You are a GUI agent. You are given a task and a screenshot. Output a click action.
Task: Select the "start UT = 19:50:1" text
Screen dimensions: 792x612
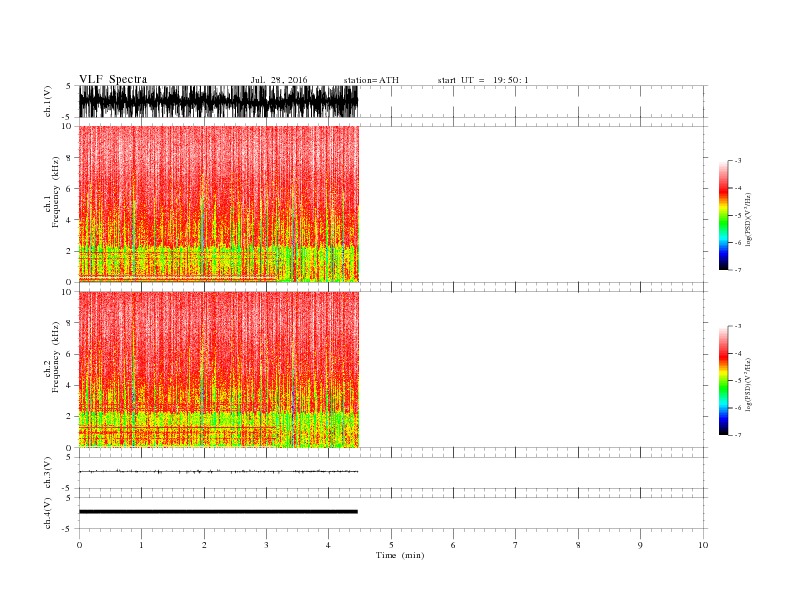point(483,80)
